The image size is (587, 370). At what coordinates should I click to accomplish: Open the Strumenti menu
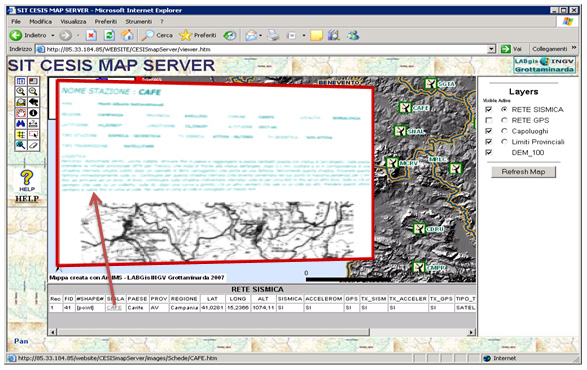139,21
